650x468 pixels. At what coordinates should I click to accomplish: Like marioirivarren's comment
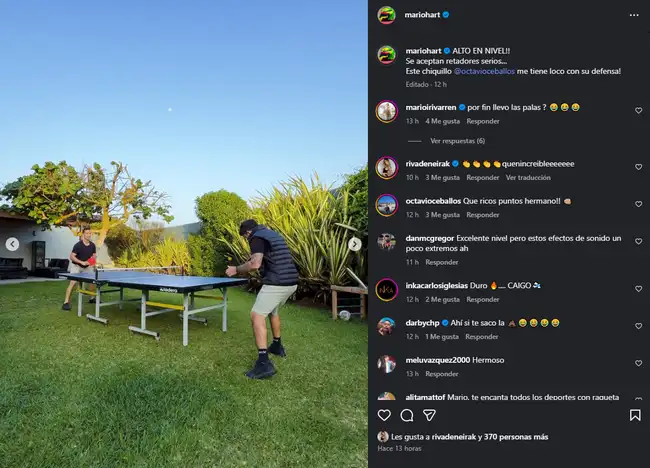638,110
